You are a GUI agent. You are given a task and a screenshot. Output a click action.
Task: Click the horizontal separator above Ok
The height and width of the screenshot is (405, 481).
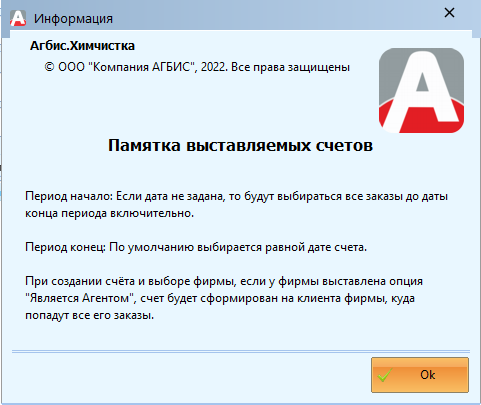point(241,351)
